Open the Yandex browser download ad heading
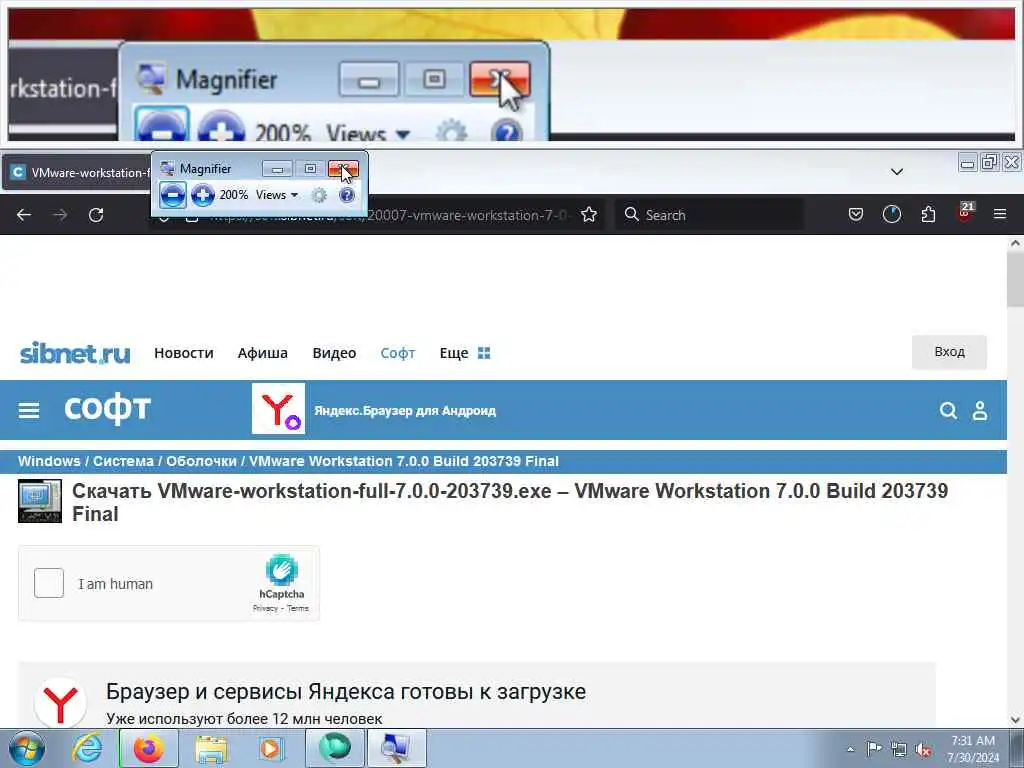Viewport: 1024px width, 768px height. (345, 691)
